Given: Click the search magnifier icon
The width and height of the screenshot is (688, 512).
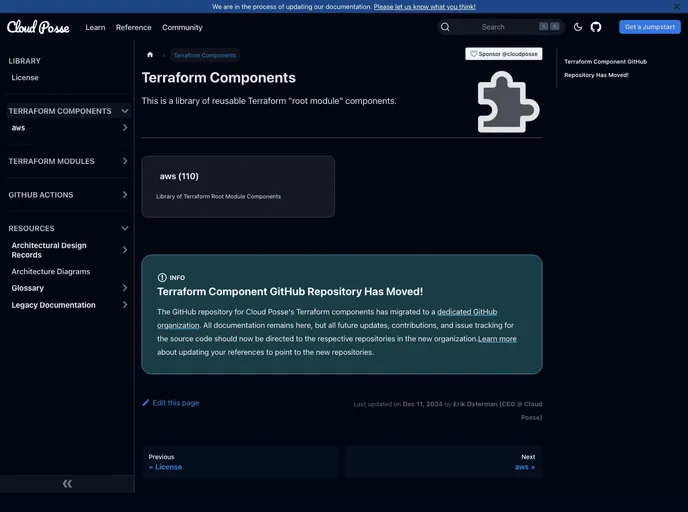Looking at the screenshot, I should coord(445,27).
